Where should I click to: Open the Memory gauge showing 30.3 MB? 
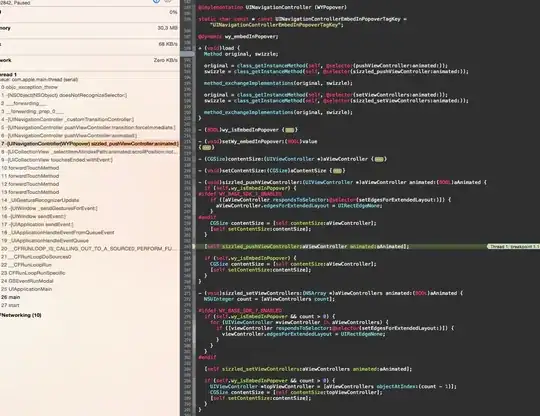coord(90,28)
